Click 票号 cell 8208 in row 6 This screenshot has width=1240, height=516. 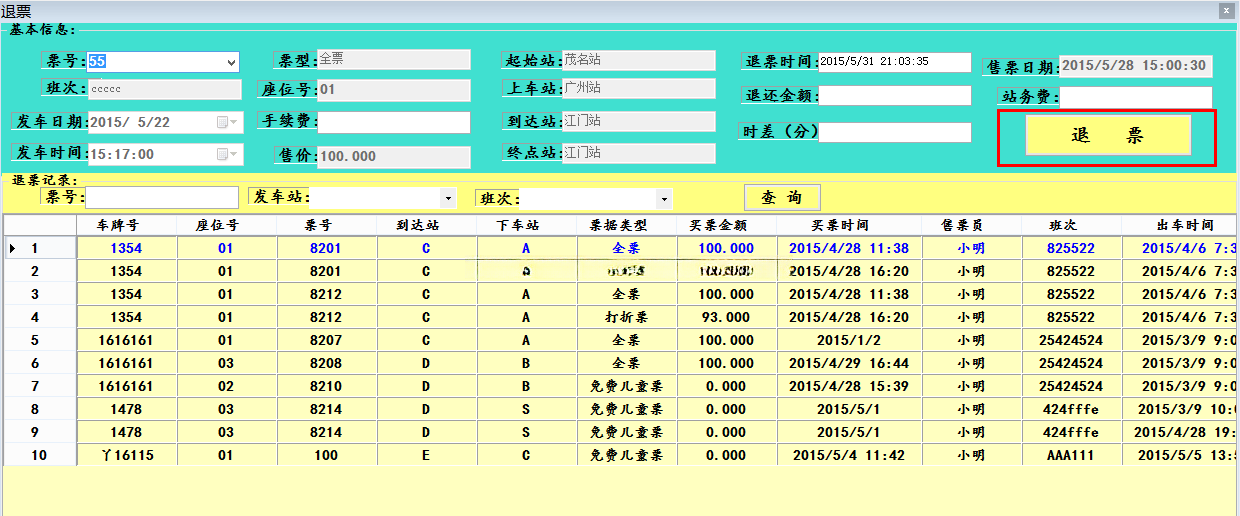[x=327, y=363]
